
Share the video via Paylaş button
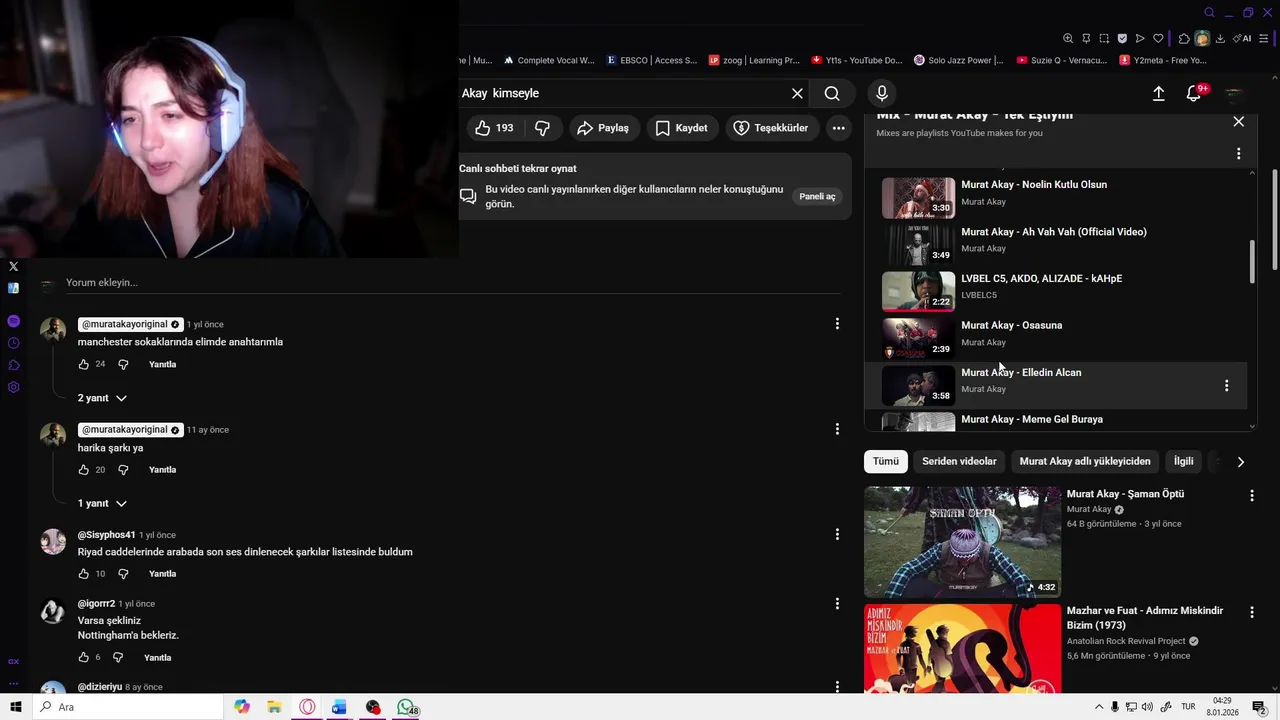[x=603, y=128]
